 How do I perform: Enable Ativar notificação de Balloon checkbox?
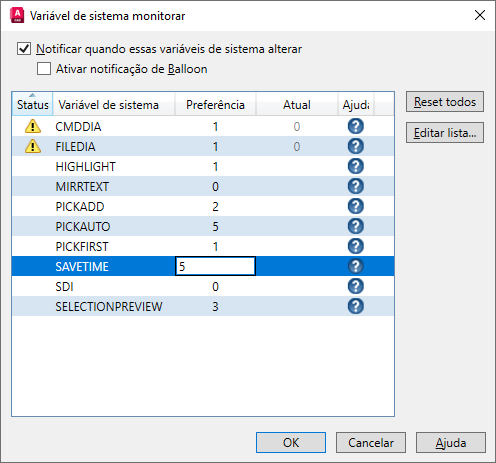click(x=44, y=69)
